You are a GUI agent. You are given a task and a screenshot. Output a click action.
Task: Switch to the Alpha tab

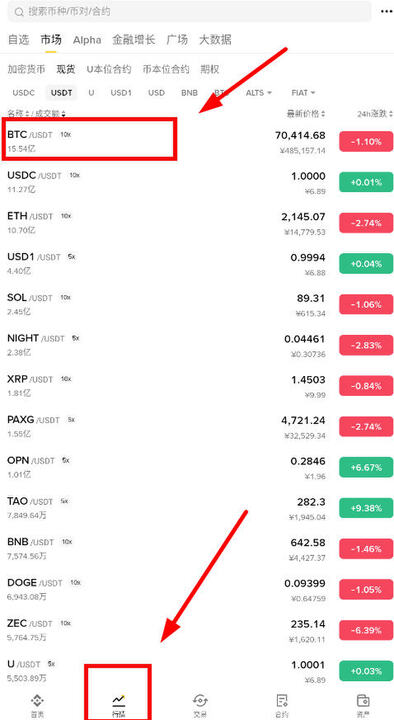(87, 40)
